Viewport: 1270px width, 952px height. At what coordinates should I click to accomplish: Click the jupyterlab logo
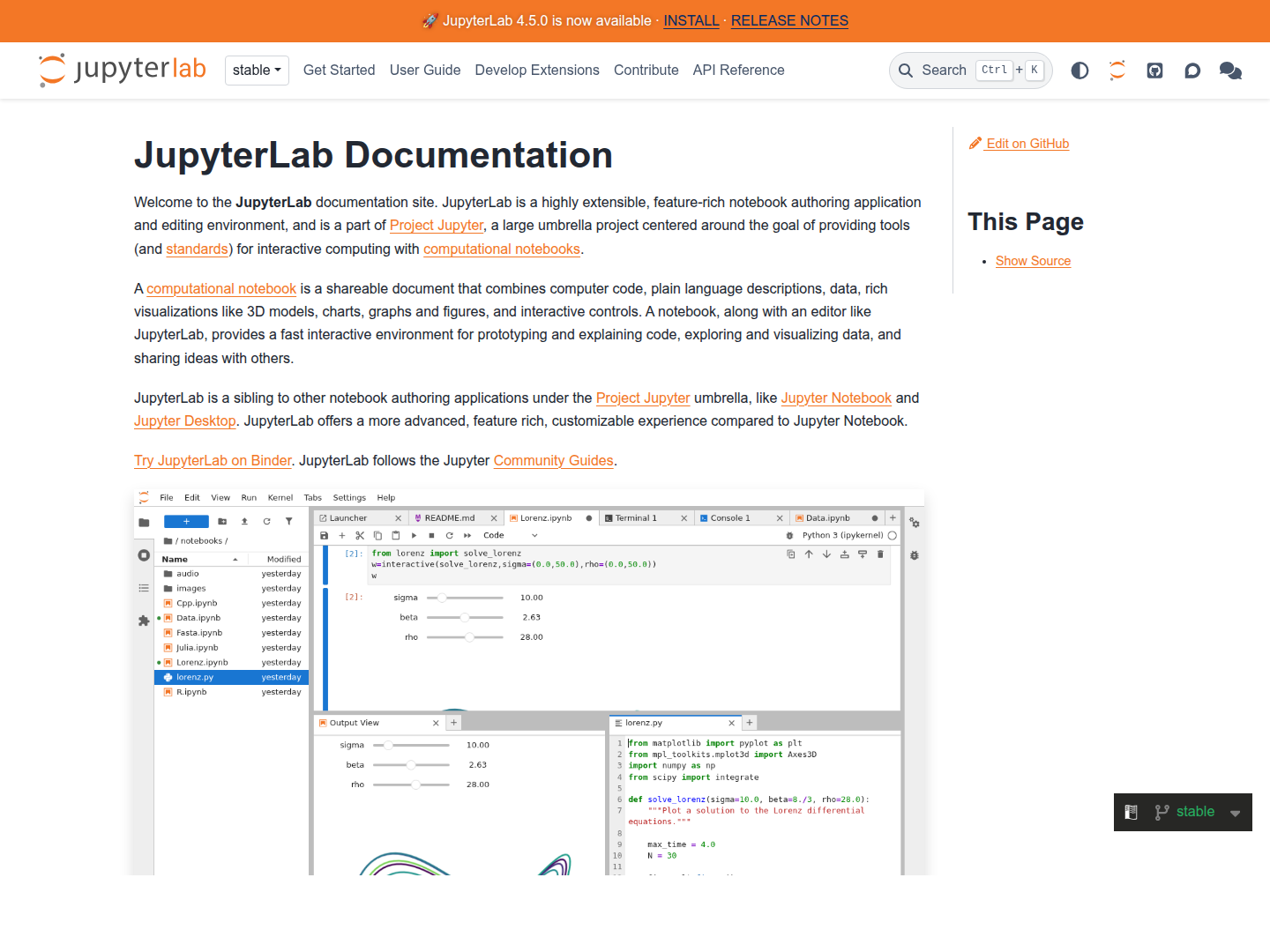(x=123, y=70)
